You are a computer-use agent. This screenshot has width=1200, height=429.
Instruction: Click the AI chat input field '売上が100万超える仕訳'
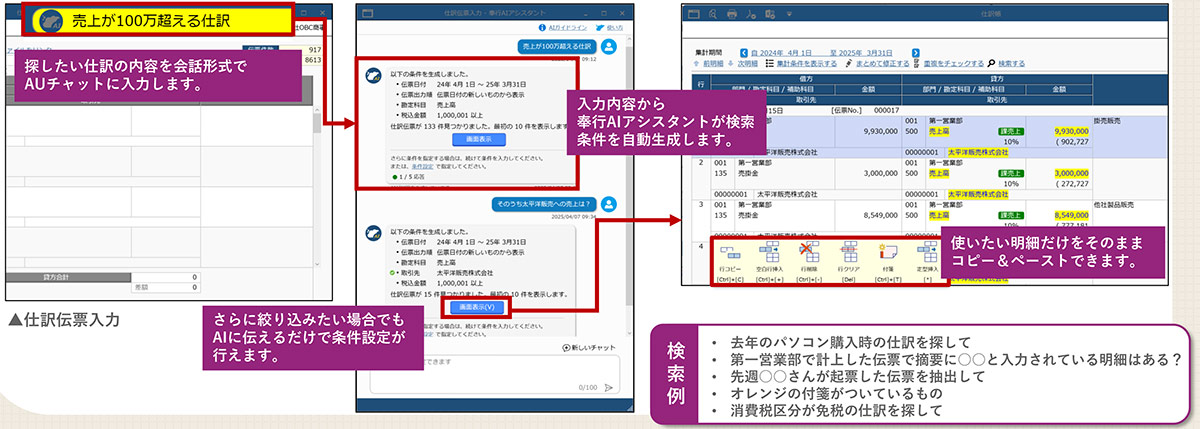click(162, 19)
